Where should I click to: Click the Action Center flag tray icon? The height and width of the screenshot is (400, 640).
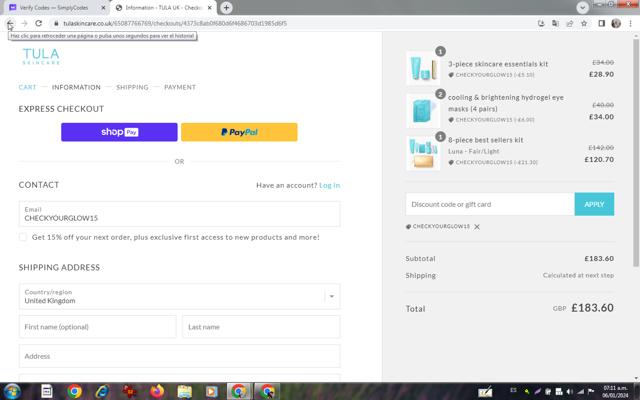591,392
